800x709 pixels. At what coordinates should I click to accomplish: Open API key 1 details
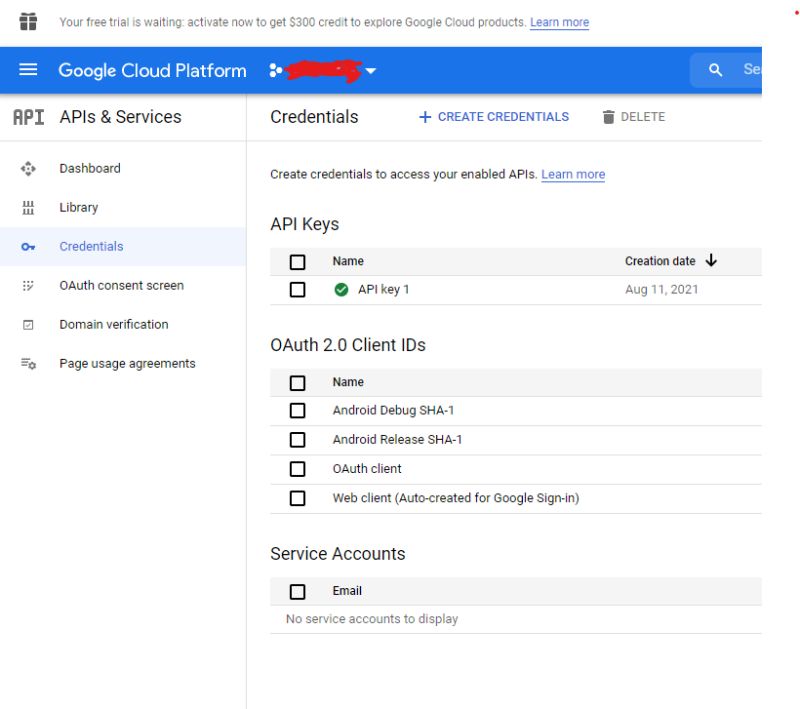pos(384,290)
